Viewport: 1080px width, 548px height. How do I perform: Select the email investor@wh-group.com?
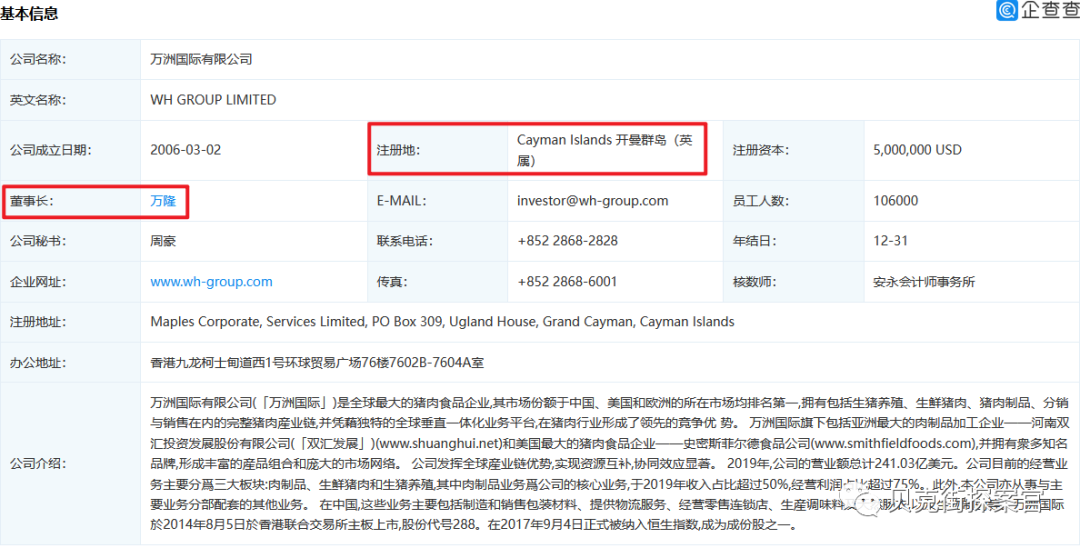point(593,201)
